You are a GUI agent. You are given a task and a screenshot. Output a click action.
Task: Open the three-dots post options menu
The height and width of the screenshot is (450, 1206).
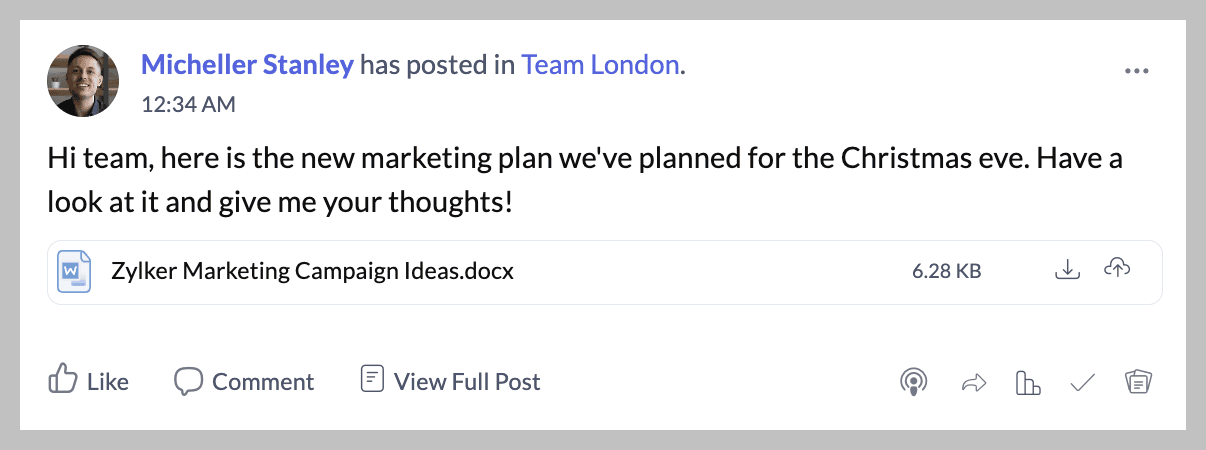coord(1136,71)
